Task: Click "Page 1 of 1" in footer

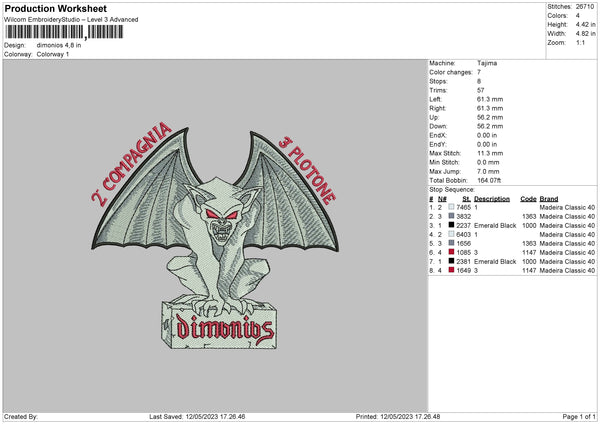Action: (x=579, y=416)
